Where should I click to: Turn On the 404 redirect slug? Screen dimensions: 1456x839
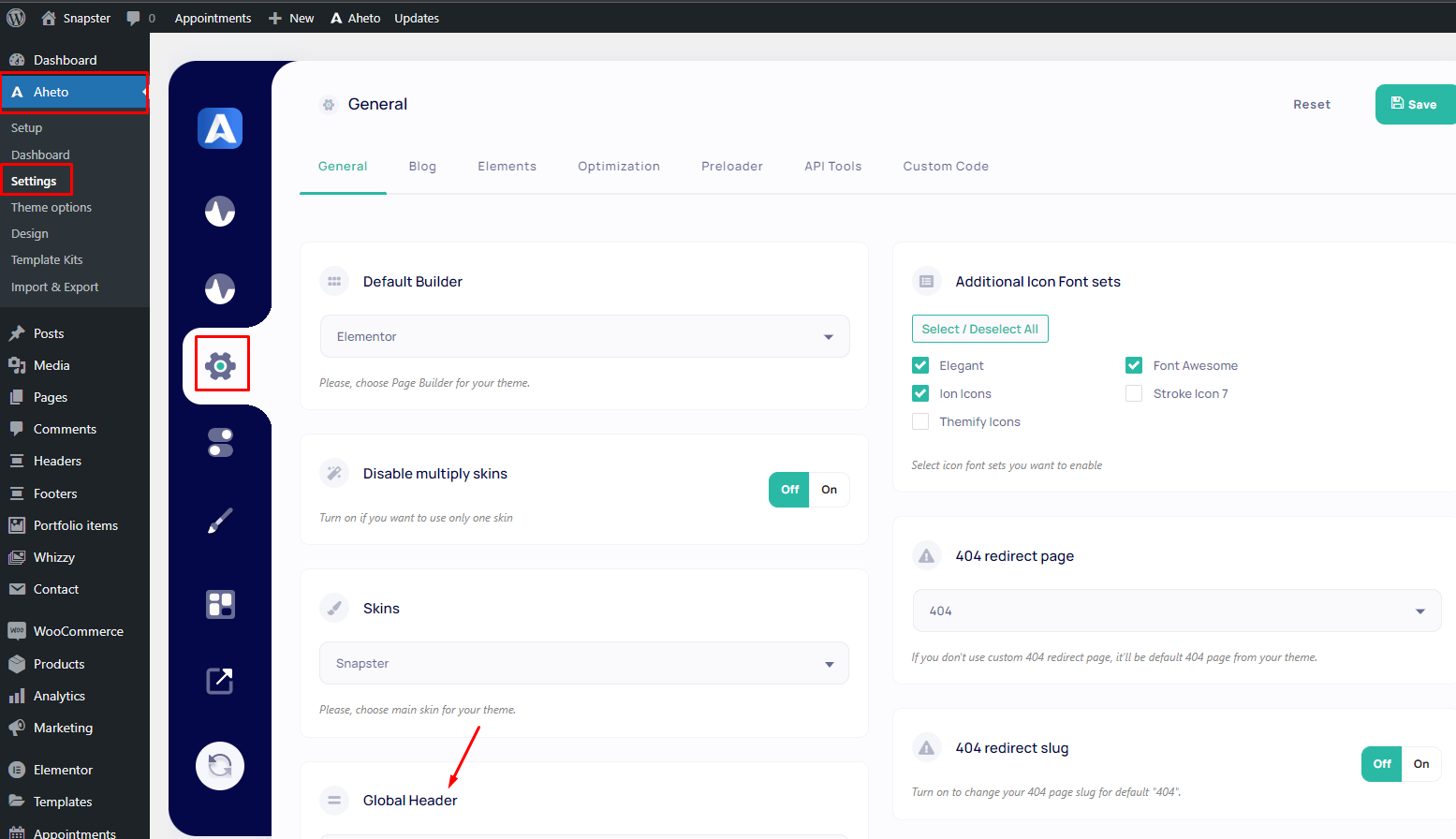[x=1421, y=764]
